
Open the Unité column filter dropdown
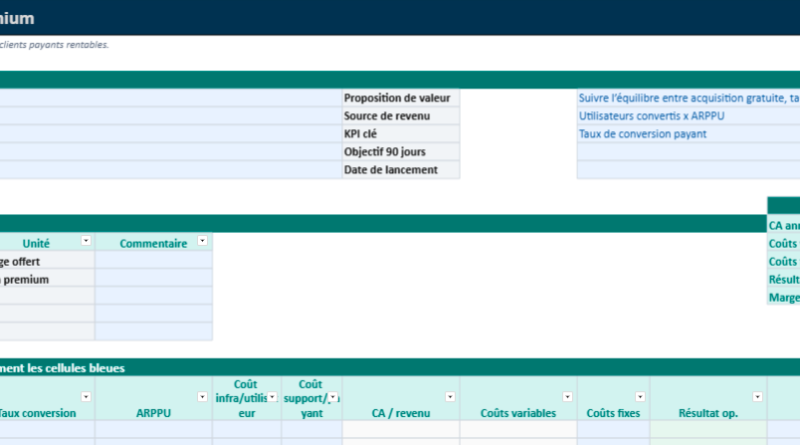[86, 242]
